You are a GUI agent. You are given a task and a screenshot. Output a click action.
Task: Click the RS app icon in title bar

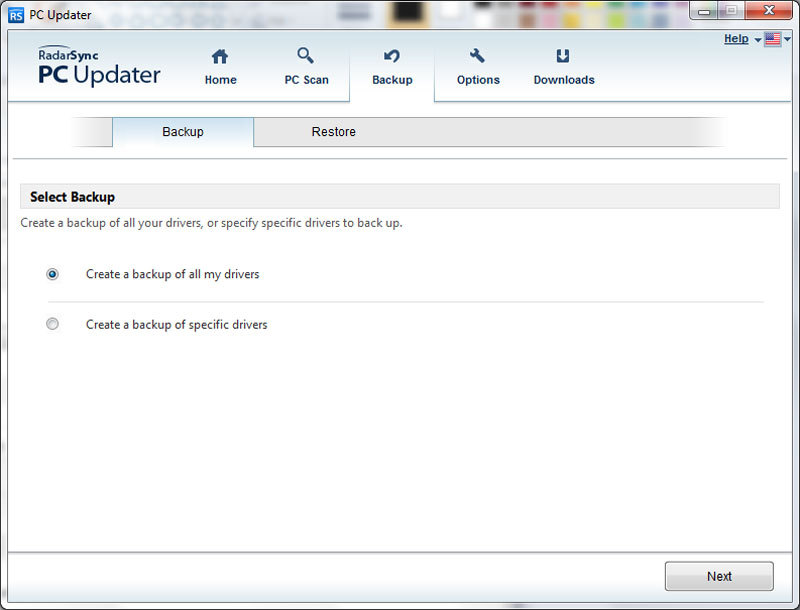pyautogui.click(x=16, y=15)
